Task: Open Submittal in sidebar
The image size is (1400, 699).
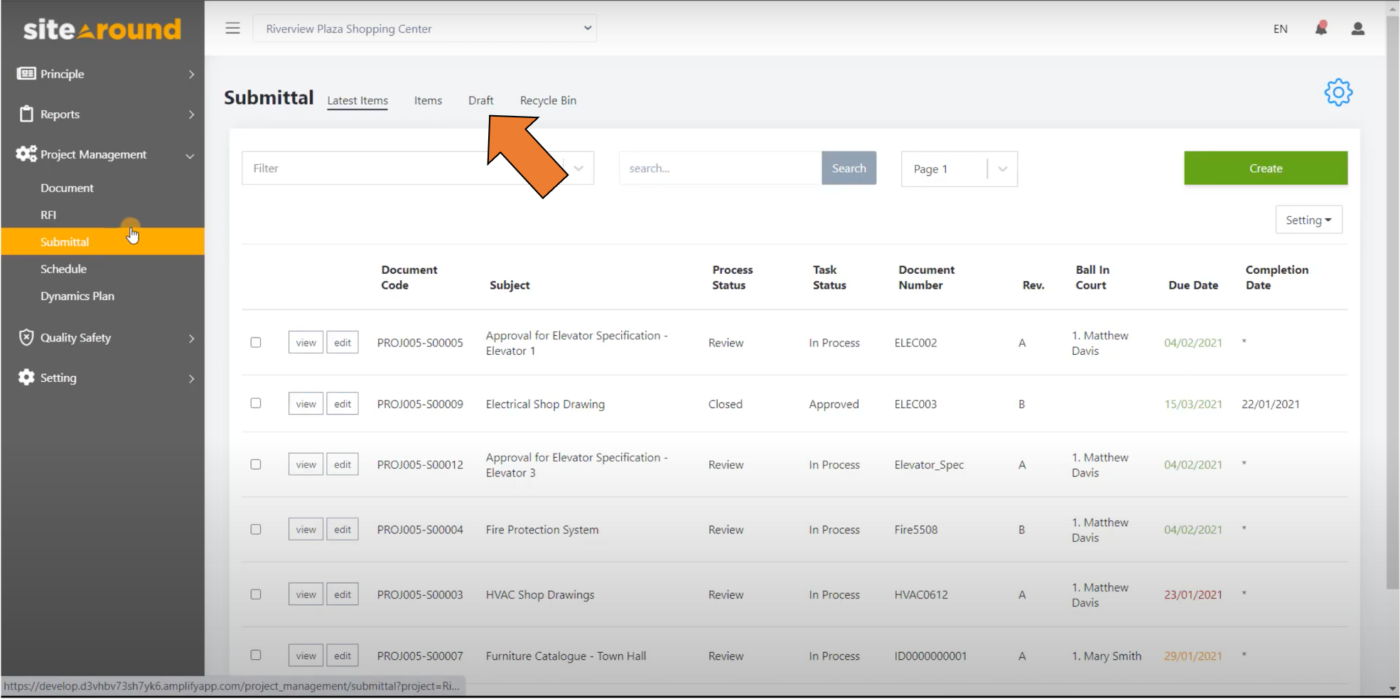Action: click(102, 242)
